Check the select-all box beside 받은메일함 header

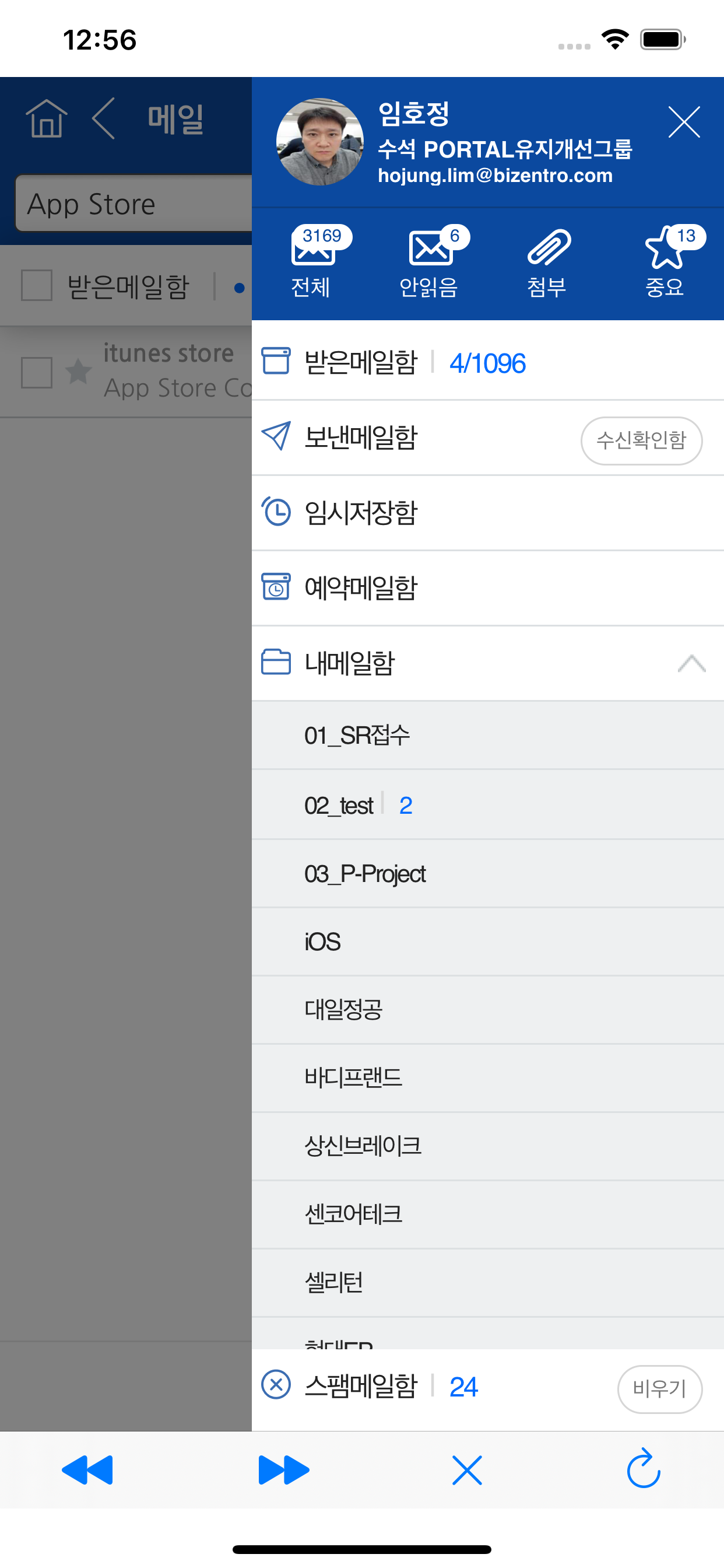coord(37,285)
